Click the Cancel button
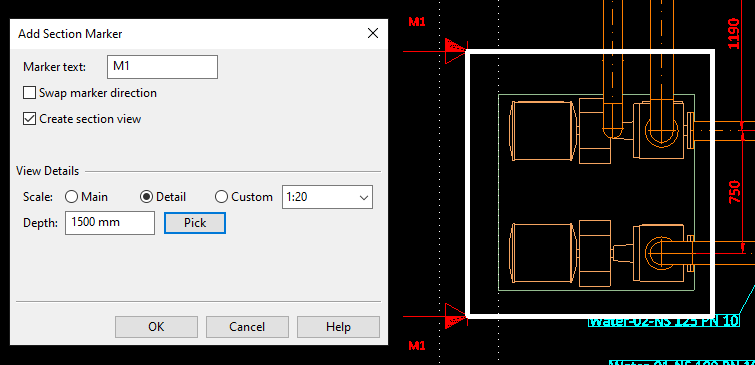Image resolution: width=755 pixels, height=365 pixels. coord(247,327)
